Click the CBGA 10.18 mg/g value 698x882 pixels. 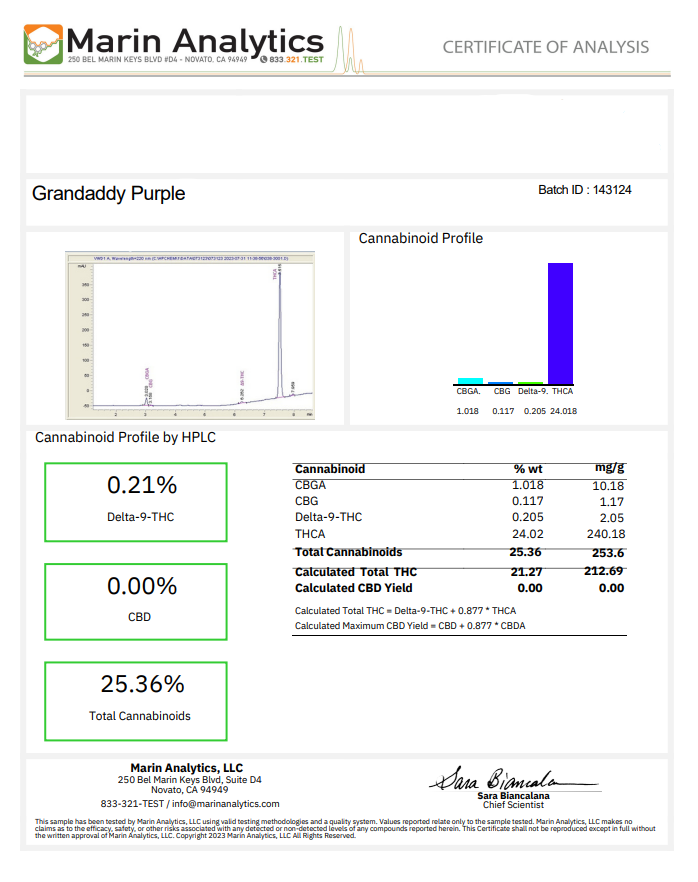(x=608, y=486)
